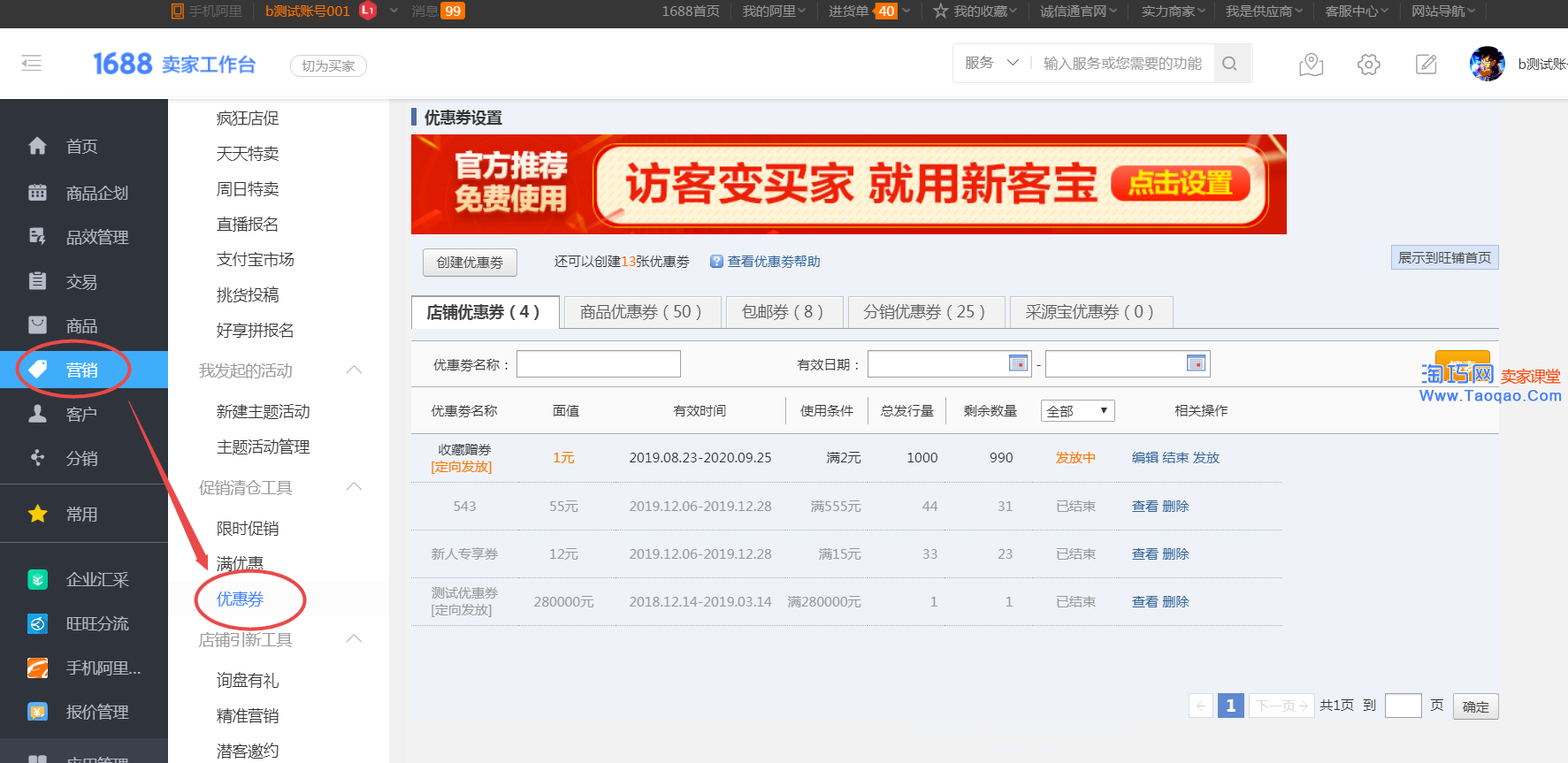Click the service search input box
This screenshot has height=763, width=1568.
click(x=1122, y=64)
